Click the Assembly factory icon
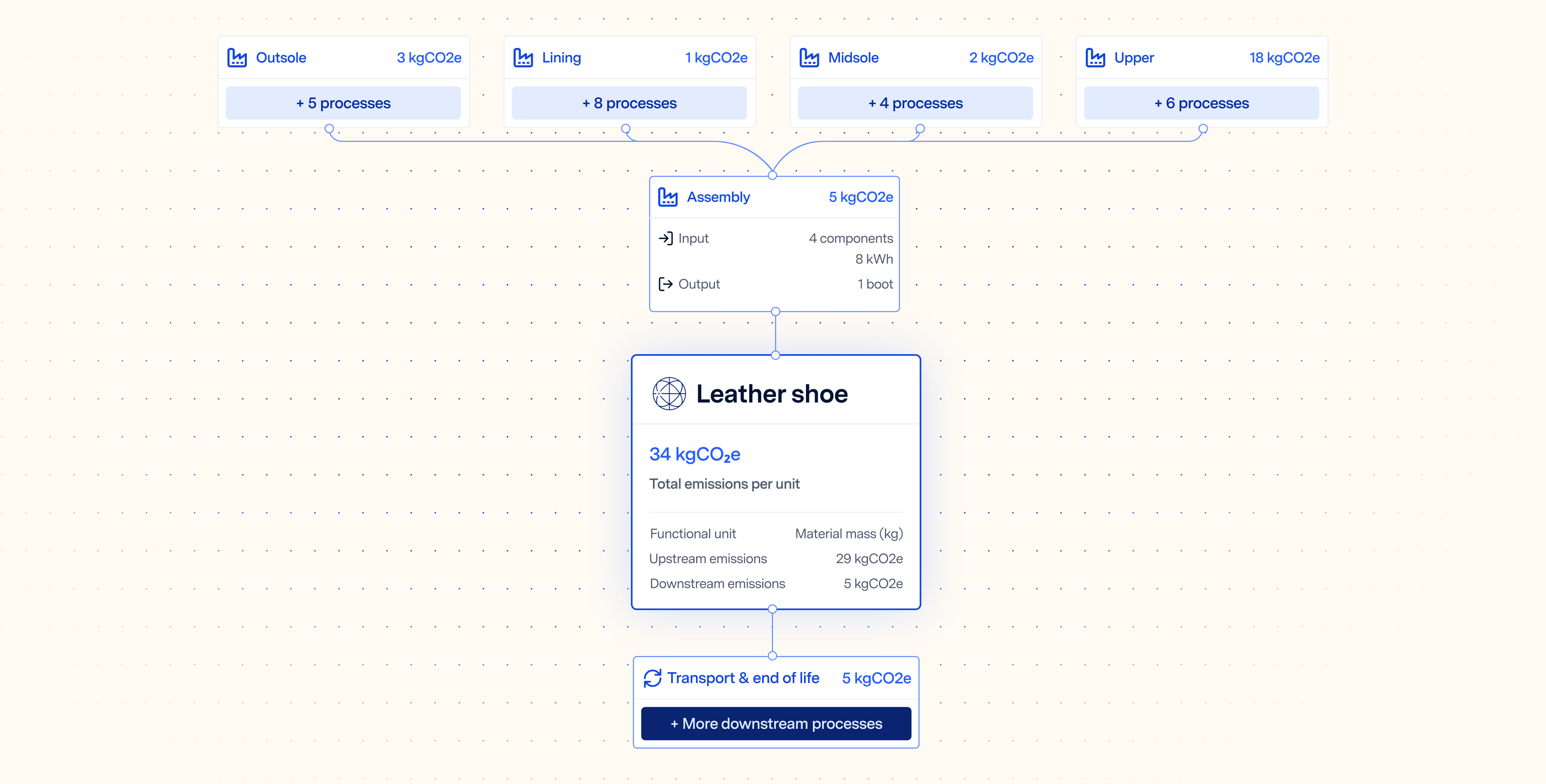 (x=668, y=197)
